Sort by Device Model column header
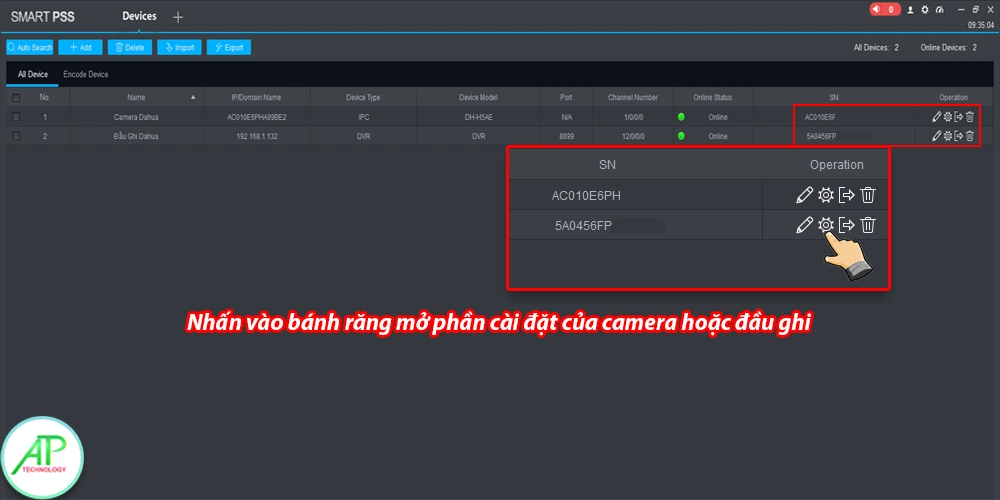1000x500 pixels. 478,98
